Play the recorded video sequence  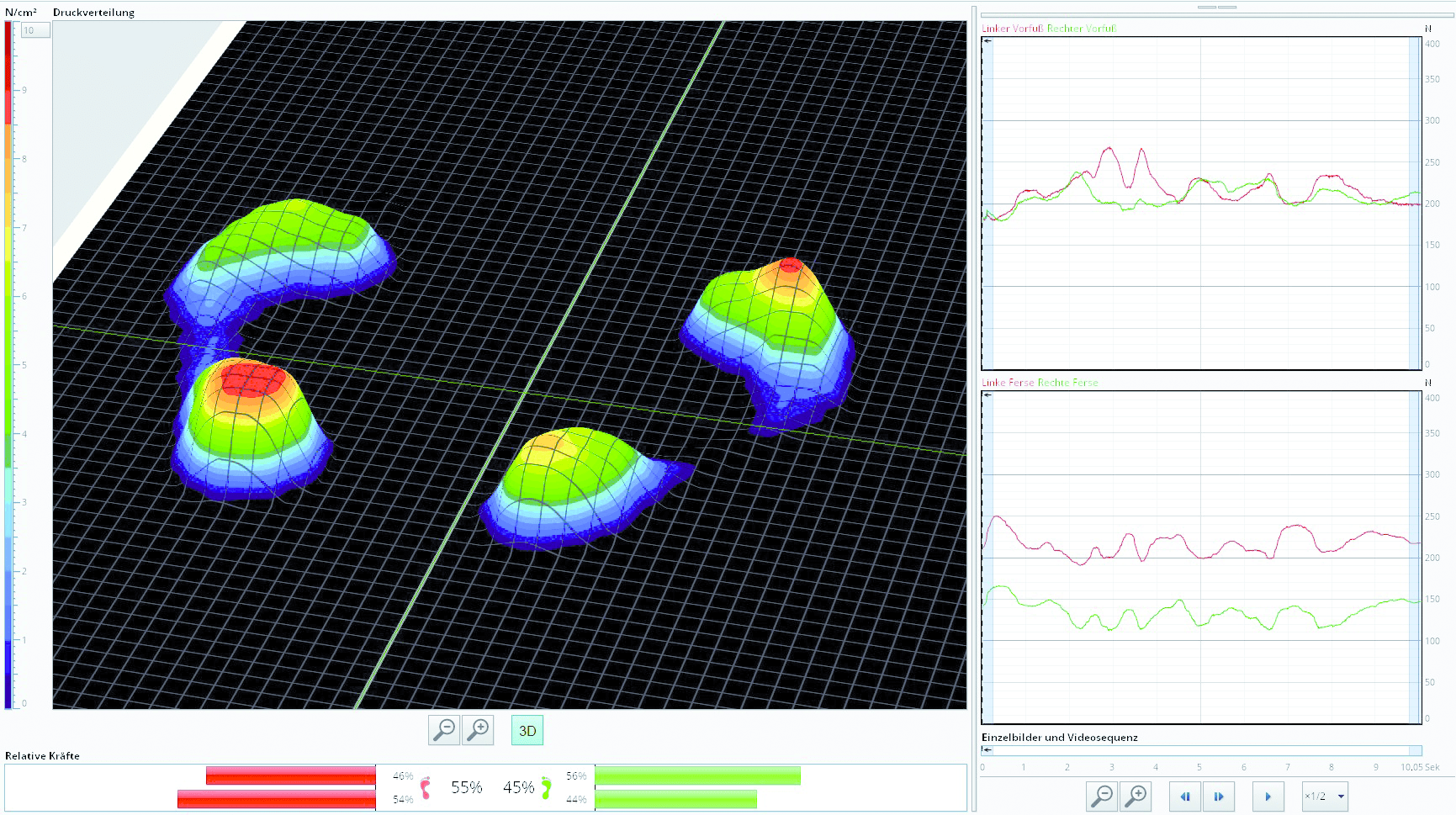pos(1268,796)
